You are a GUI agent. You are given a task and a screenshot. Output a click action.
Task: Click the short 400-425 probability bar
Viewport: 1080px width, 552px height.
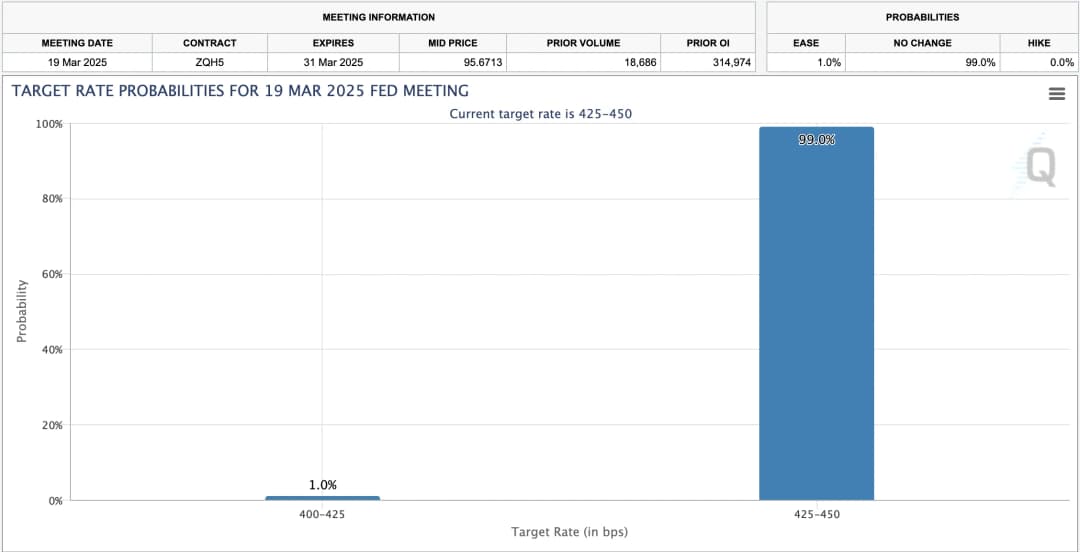tap(322, 497)
